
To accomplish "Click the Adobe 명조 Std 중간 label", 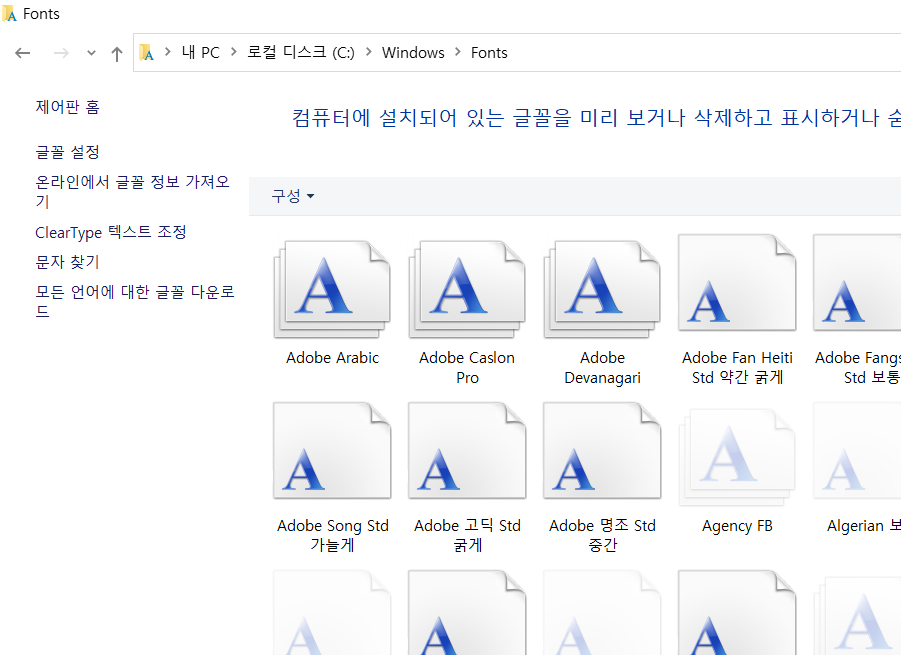I will pos(602,535).
